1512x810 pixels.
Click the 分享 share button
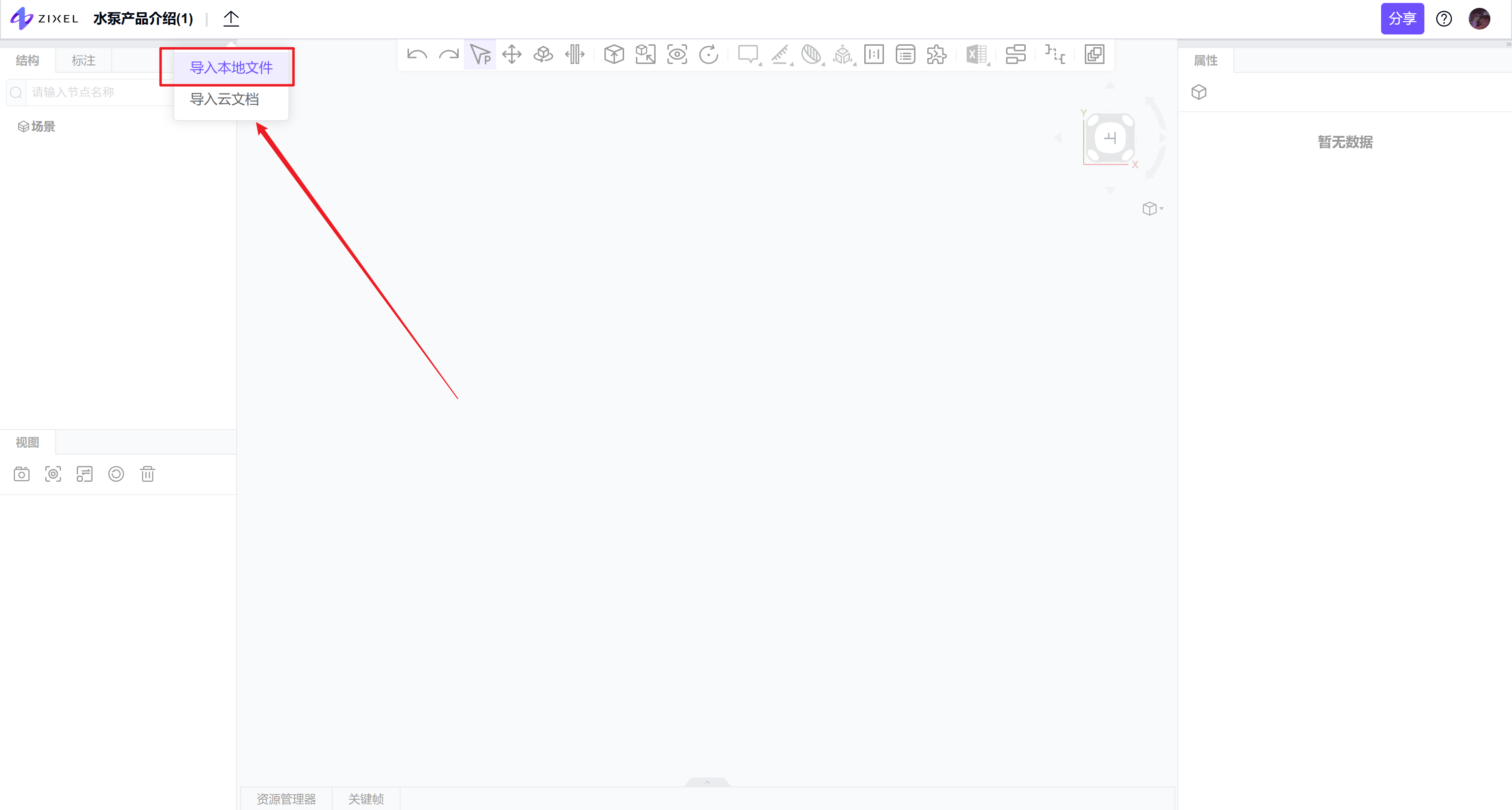click(x=1402, y=19)
